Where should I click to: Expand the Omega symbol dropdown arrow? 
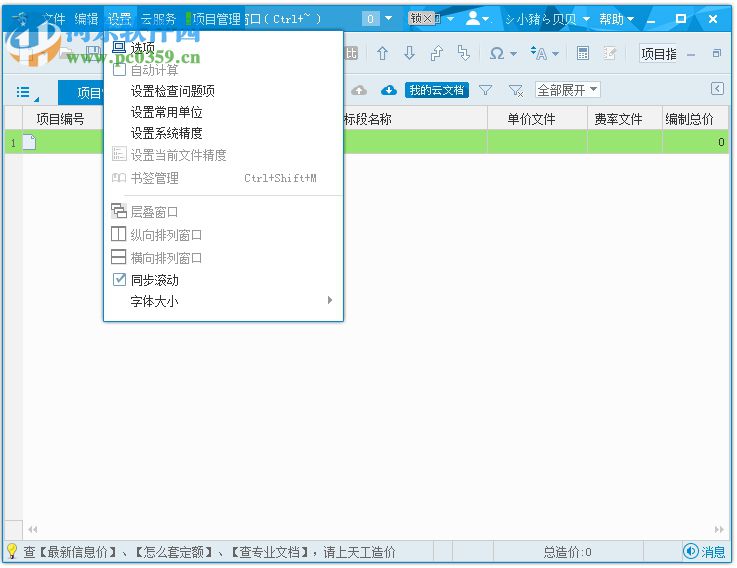pos(514,54)
